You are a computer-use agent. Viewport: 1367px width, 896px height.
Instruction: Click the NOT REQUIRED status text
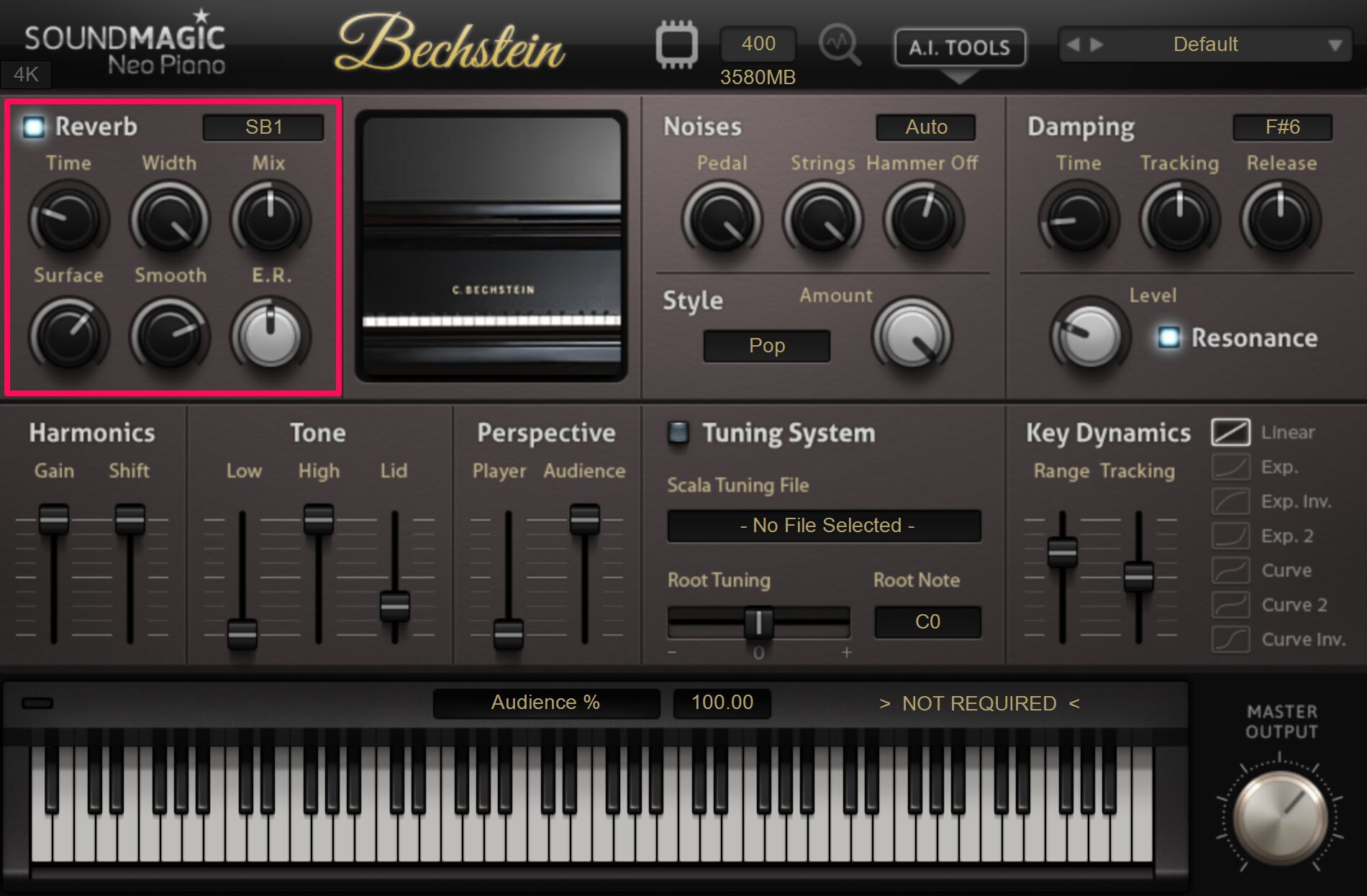coord(979,703)
